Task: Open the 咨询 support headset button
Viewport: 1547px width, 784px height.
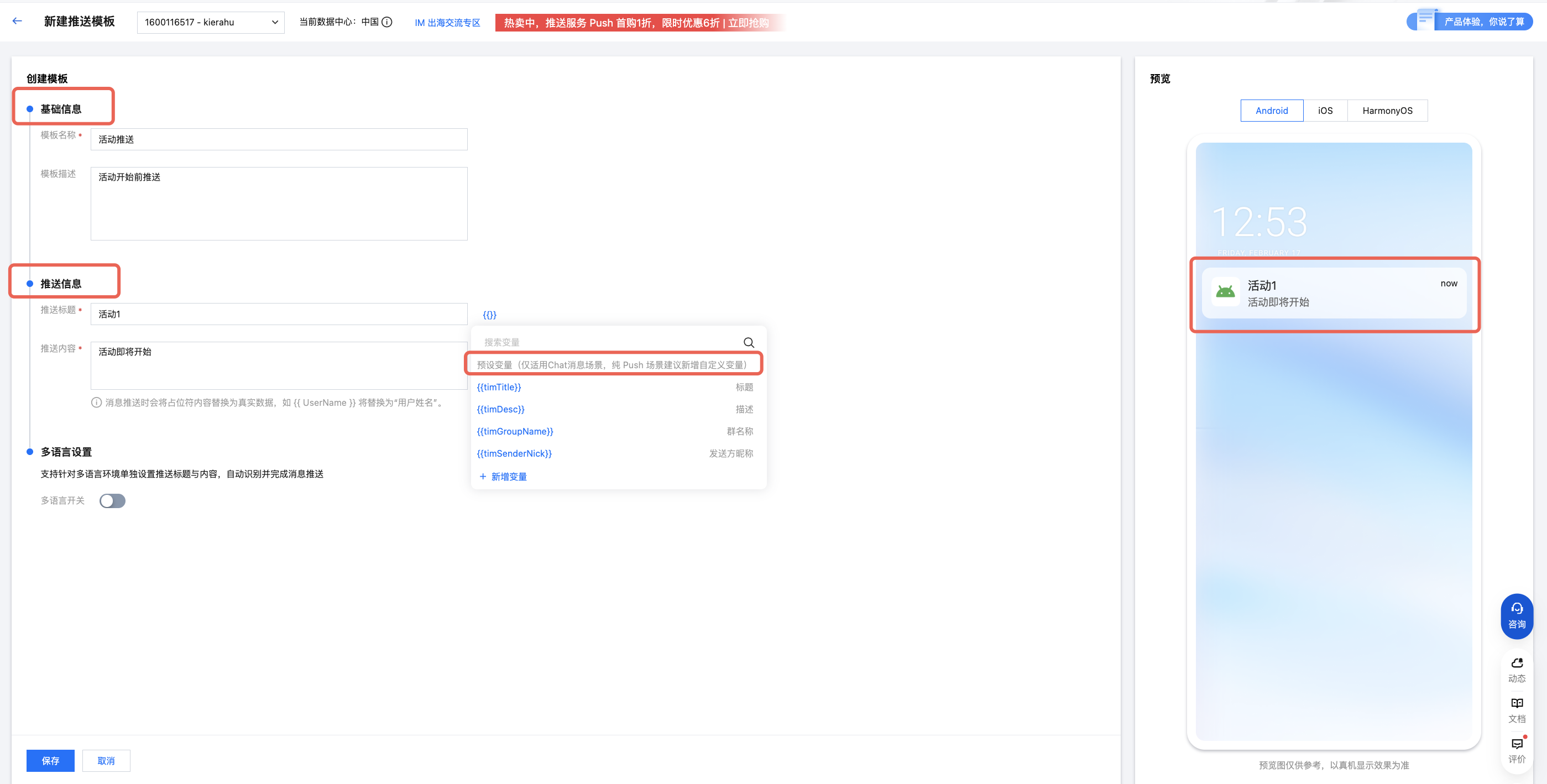Action: (x=1516, y=616)
